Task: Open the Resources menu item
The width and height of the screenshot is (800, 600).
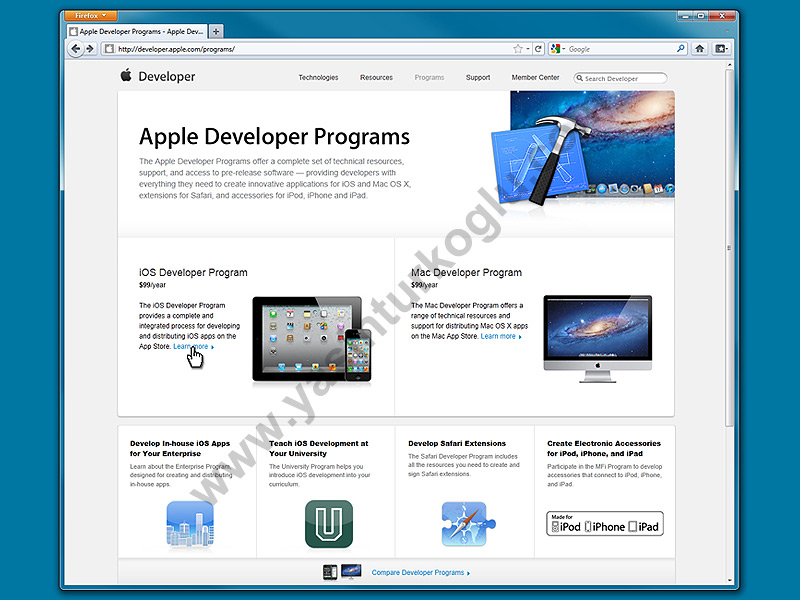Action: (x=377, y=78)
